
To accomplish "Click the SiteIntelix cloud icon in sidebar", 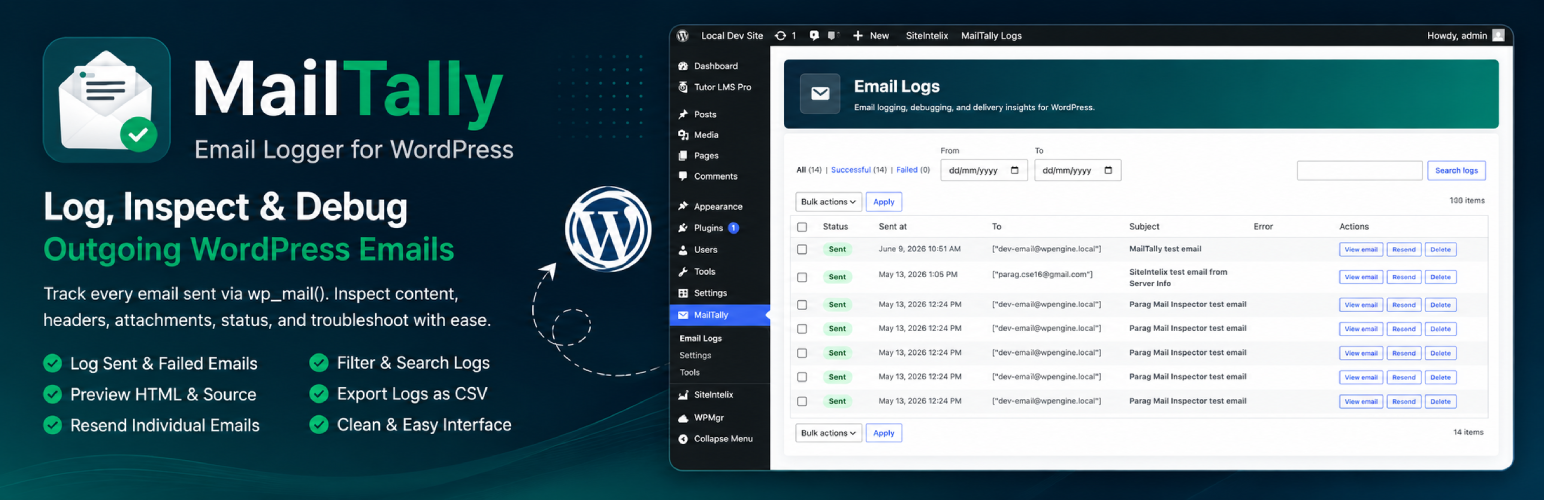I will pyautogui.click(x=683, y=396).
